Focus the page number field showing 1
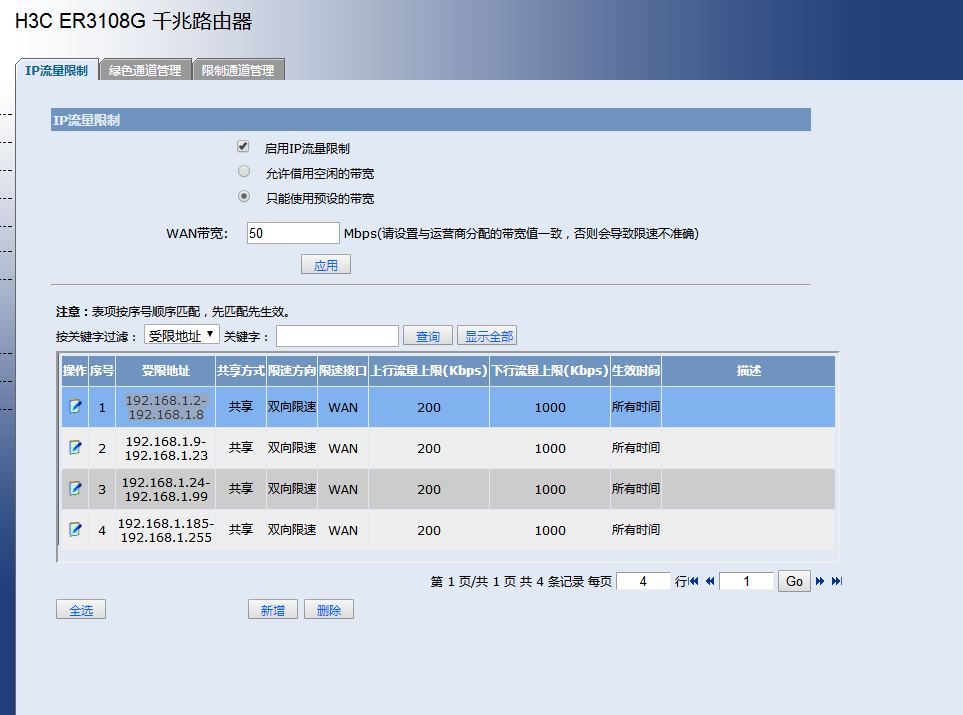Screen dimensions: 963x715 [x=746, y=581]
